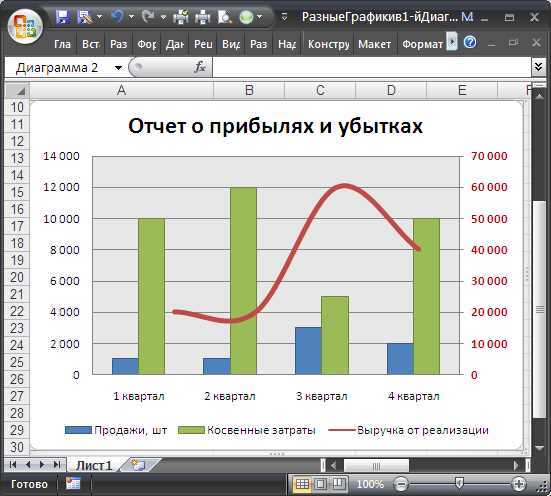551x496 pixels.
Task: Click the primary axis label 14 000
Action: pyautogui.click(x=61, y=156)
